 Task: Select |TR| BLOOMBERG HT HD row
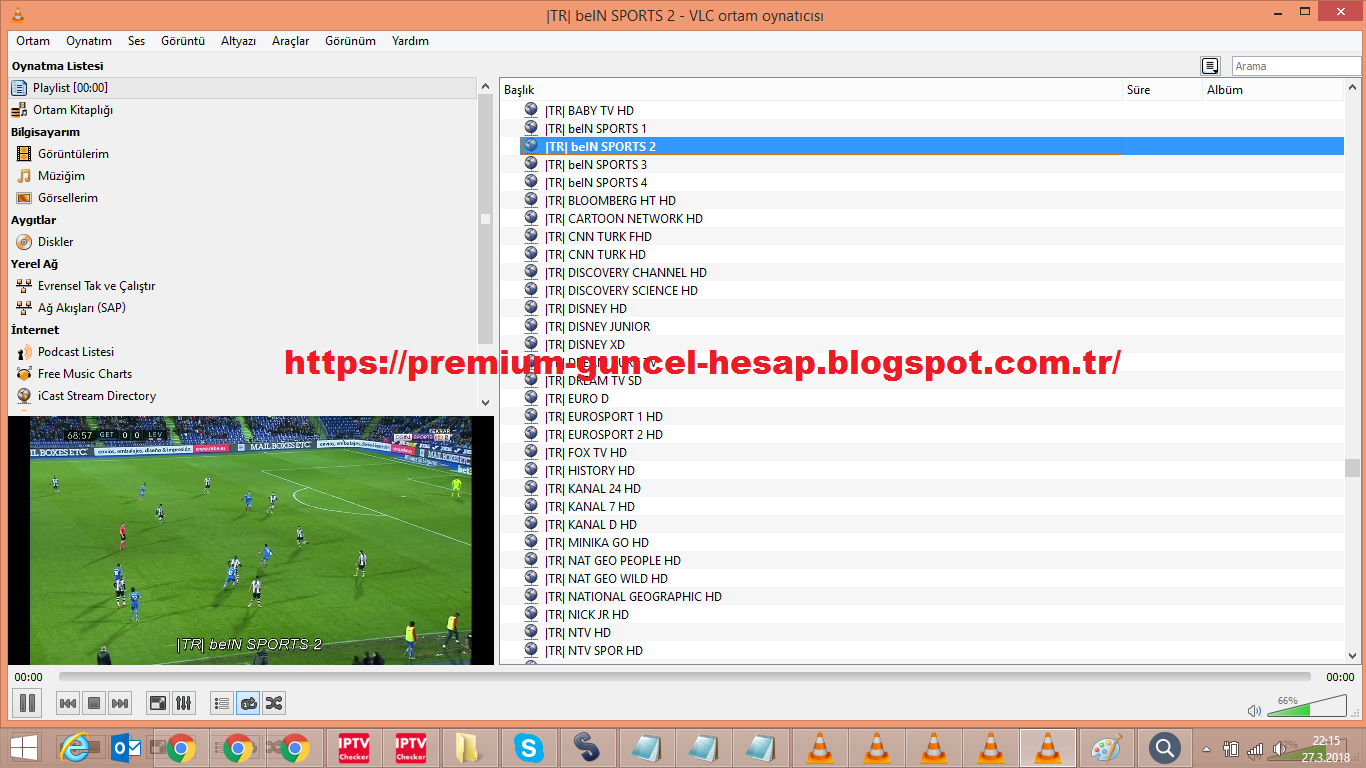(x=922, y=200)
